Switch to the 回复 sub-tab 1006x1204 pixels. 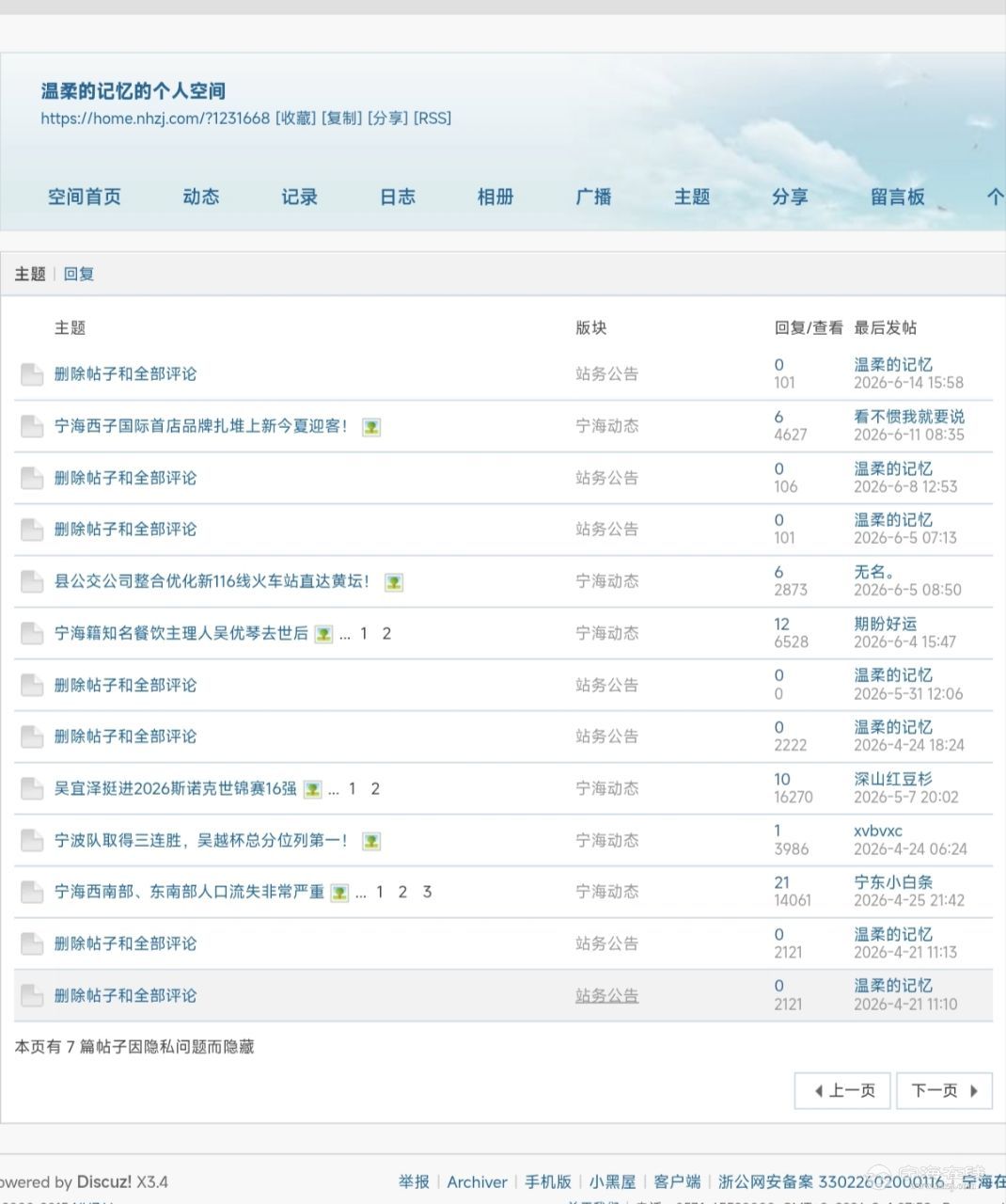coord(79,274)
